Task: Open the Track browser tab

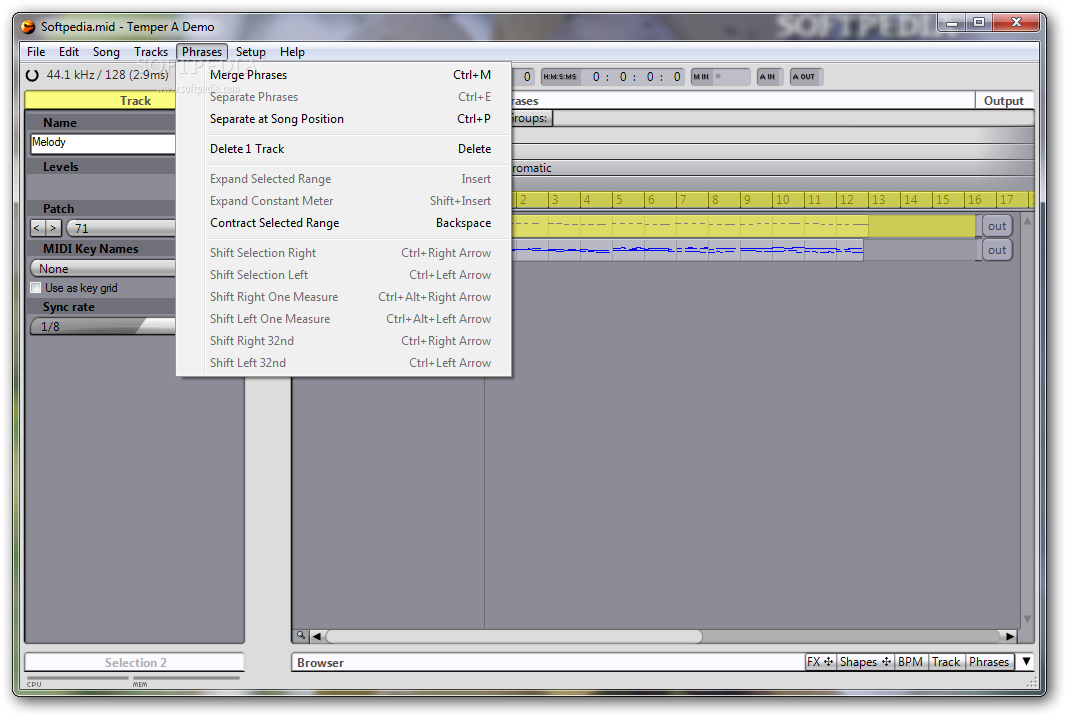Action: click(946, 662)
